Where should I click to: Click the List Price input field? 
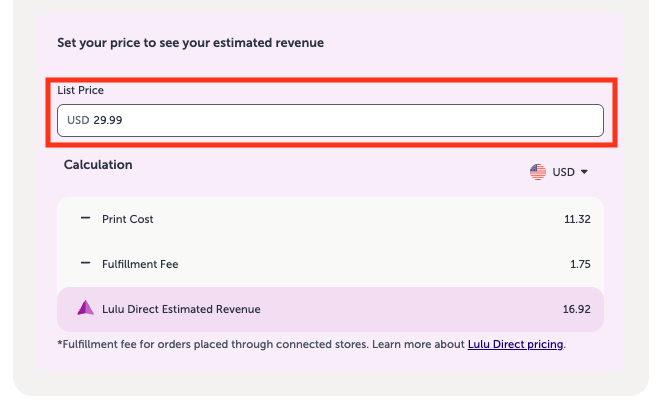click(330, 121)
